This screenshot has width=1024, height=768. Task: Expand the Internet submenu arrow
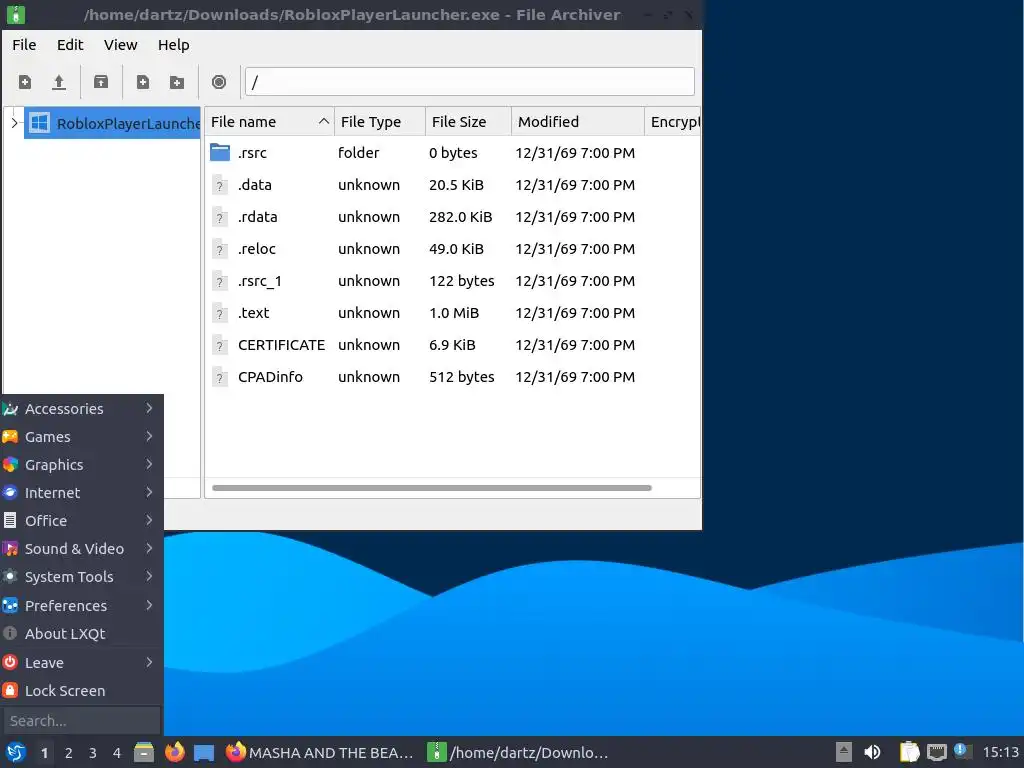coord(149,492)
